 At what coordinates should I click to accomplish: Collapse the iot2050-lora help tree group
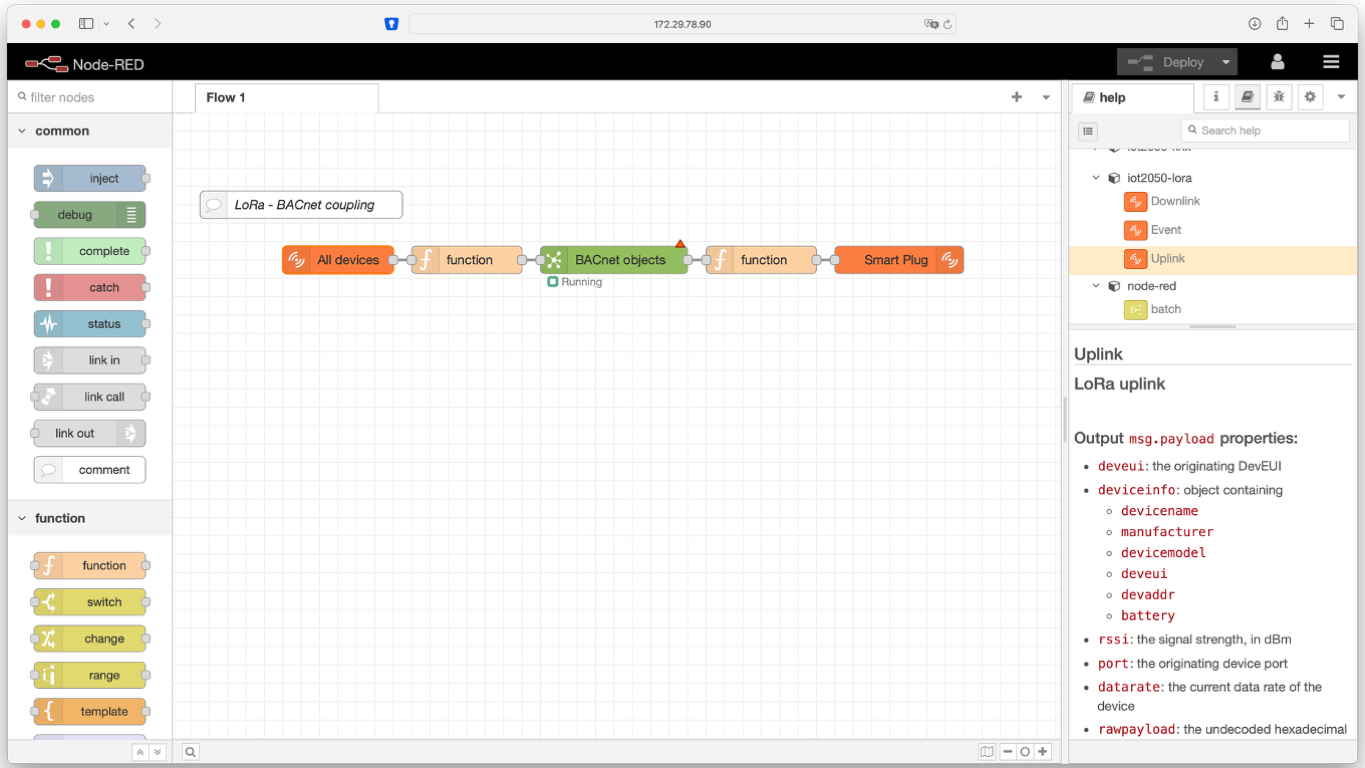click(1096, 178)
